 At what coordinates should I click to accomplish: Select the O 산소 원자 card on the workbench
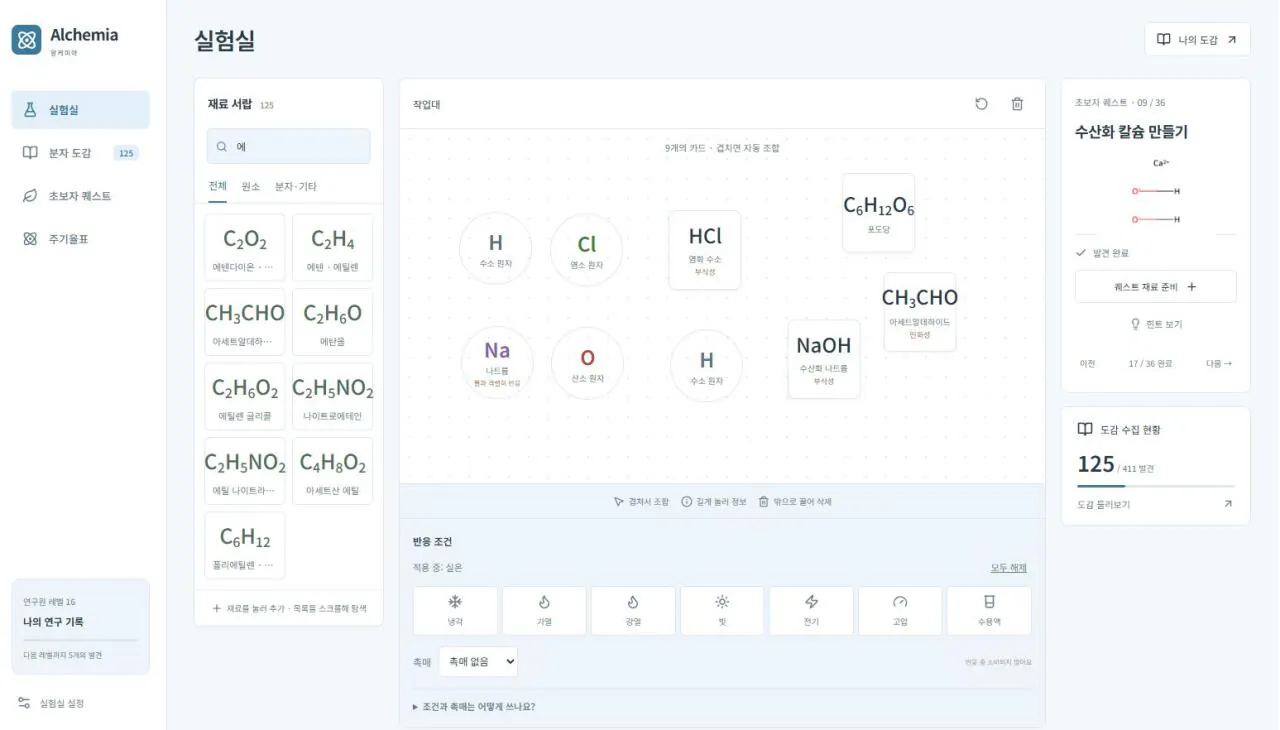click(x=587, y=363)
